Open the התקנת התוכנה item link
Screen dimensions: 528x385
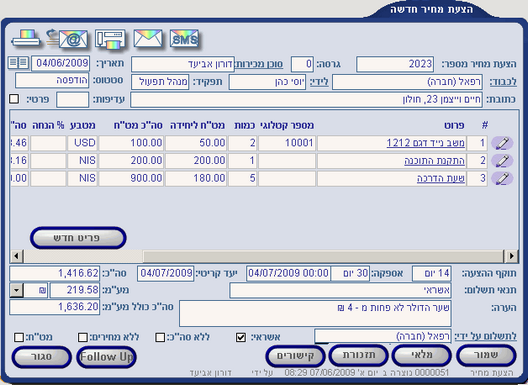[434, 161]
